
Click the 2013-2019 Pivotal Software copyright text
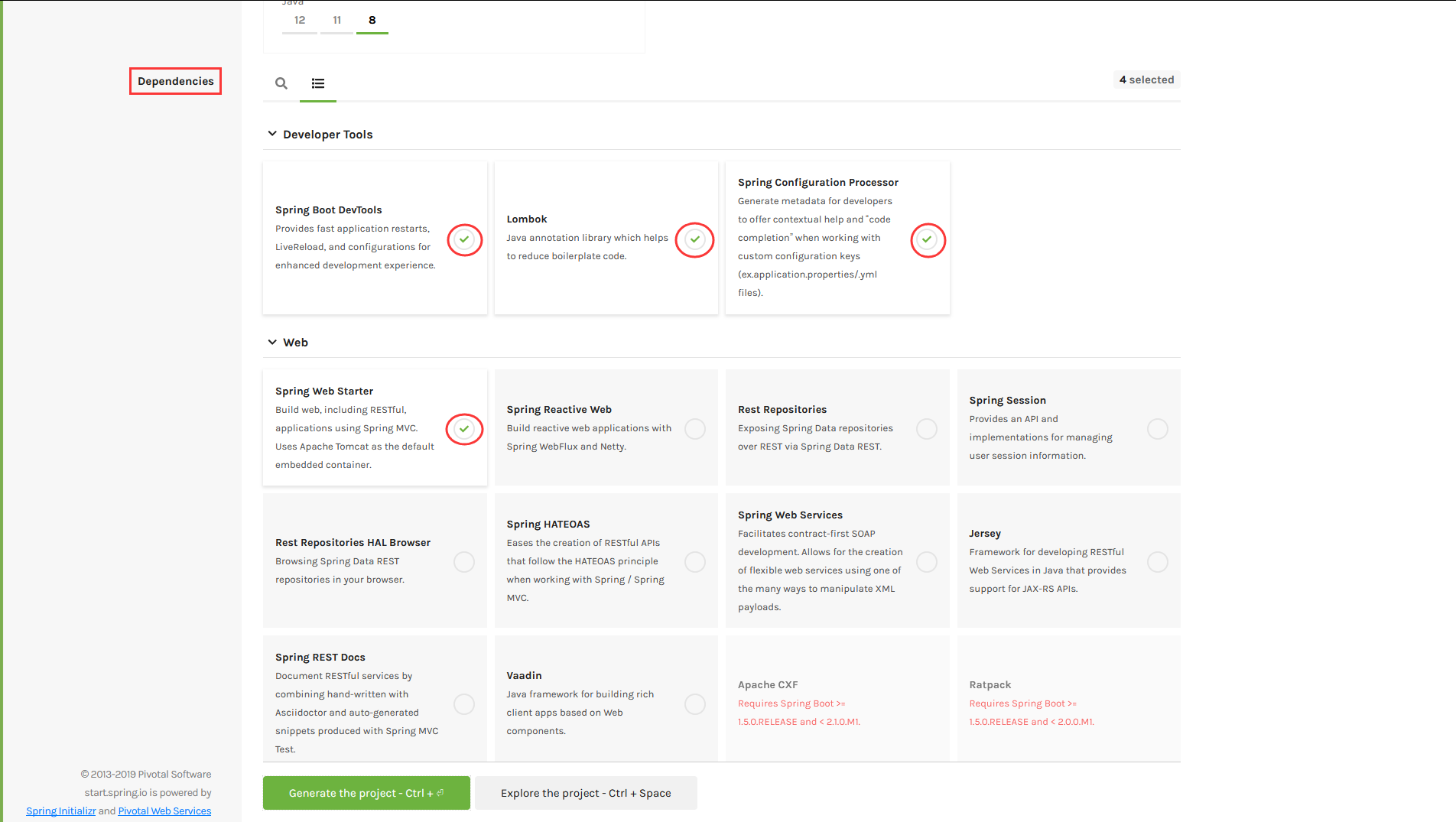pyautogui.click(x=146, y=775)
